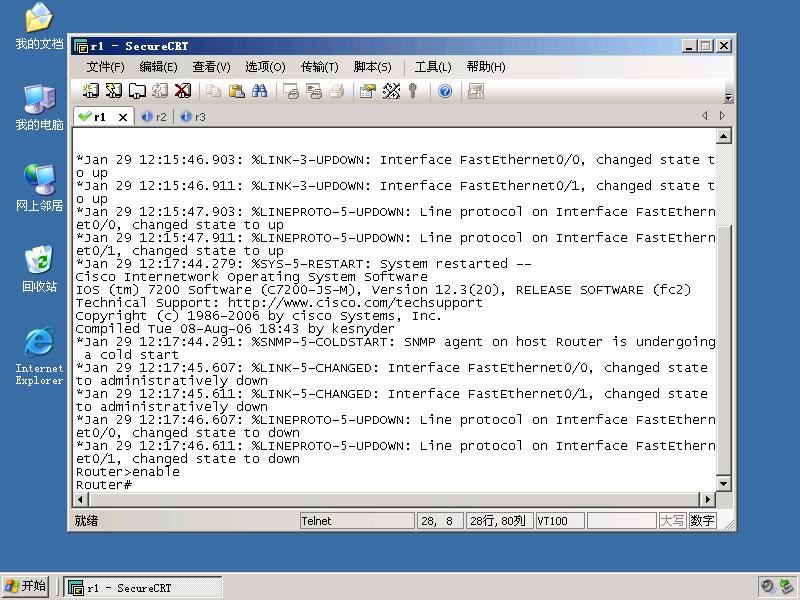Viewport: 800px width, 600px height.
Task: Click the Connect in Tab icon
Action: (137, 91)
